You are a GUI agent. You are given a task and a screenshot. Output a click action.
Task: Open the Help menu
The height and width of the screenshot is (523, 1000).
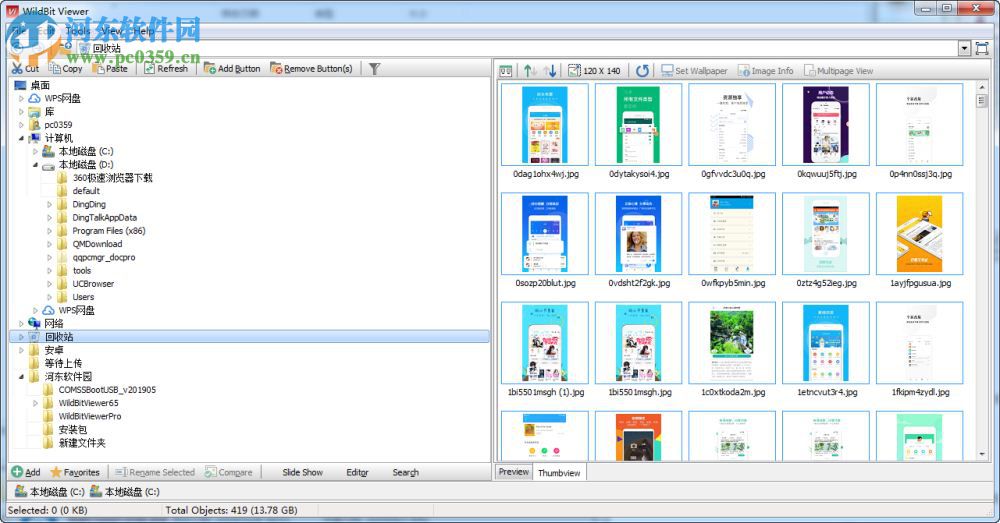pyautogui.click(x=143, y=30)
